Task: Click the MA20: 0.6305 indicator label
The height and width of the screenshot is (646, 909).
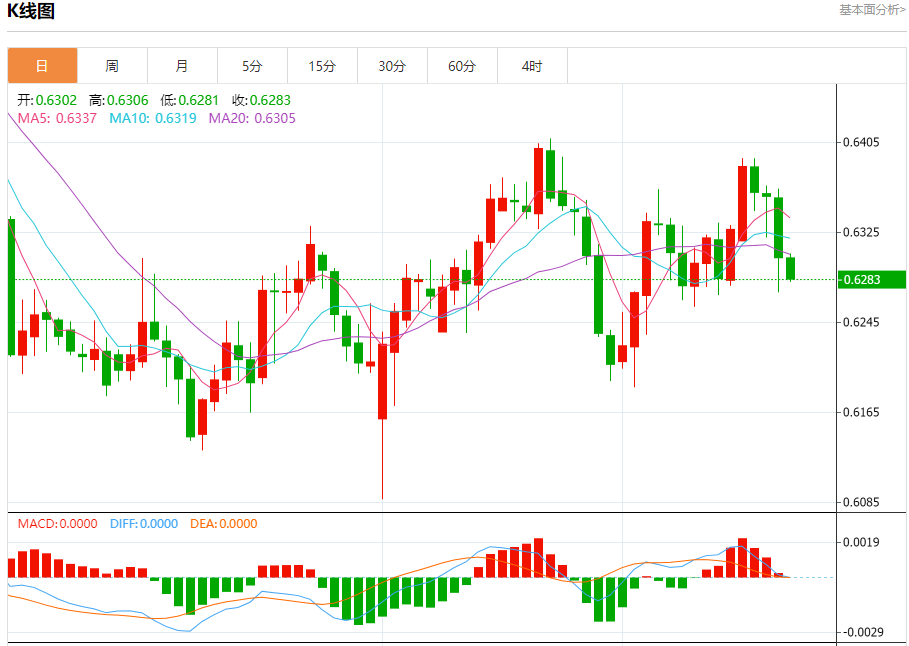Action: pos(252,118)
